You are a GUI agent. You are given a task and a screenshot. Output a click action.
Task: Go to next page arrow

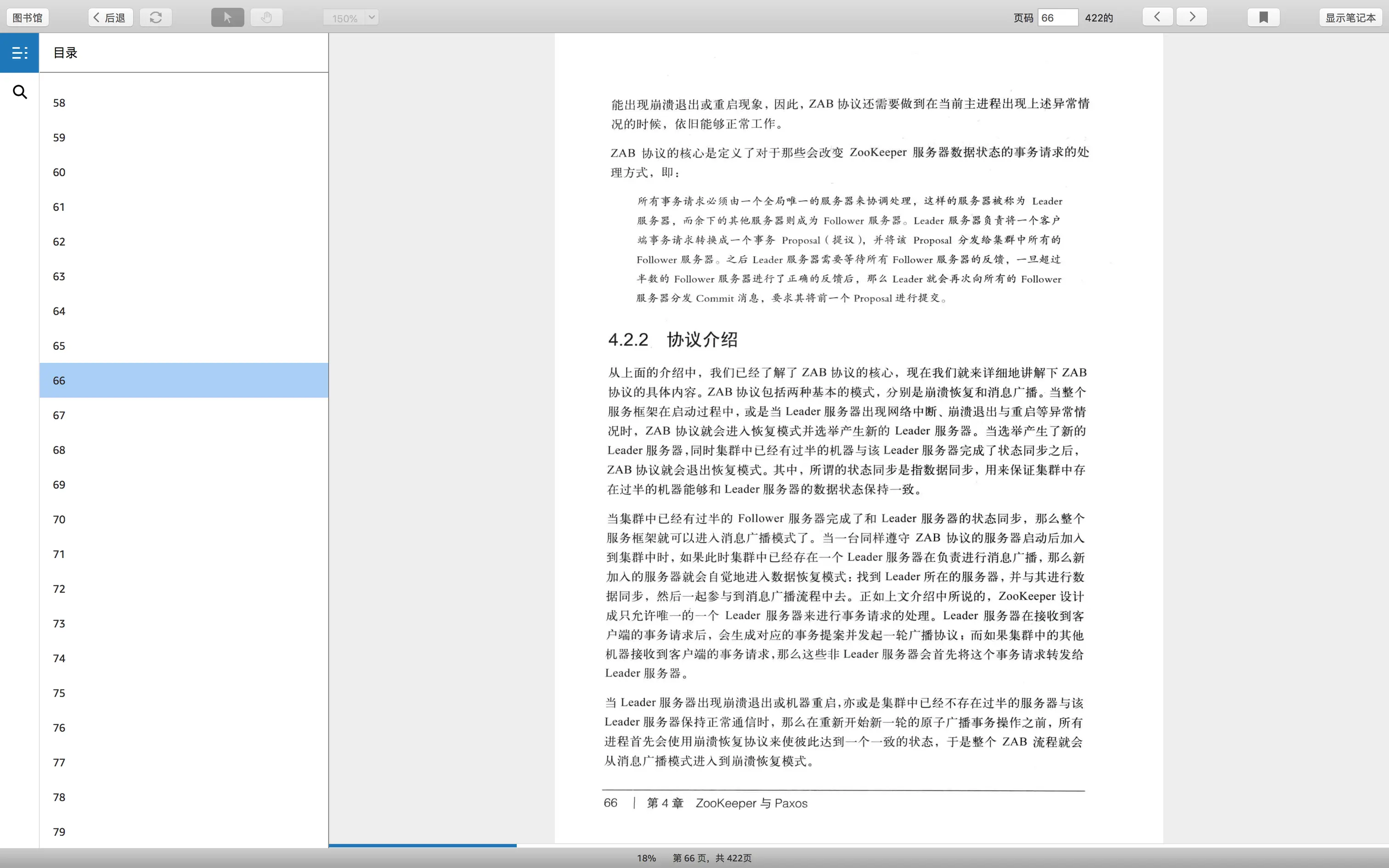pyautogui.click(x=1191, y=17)
